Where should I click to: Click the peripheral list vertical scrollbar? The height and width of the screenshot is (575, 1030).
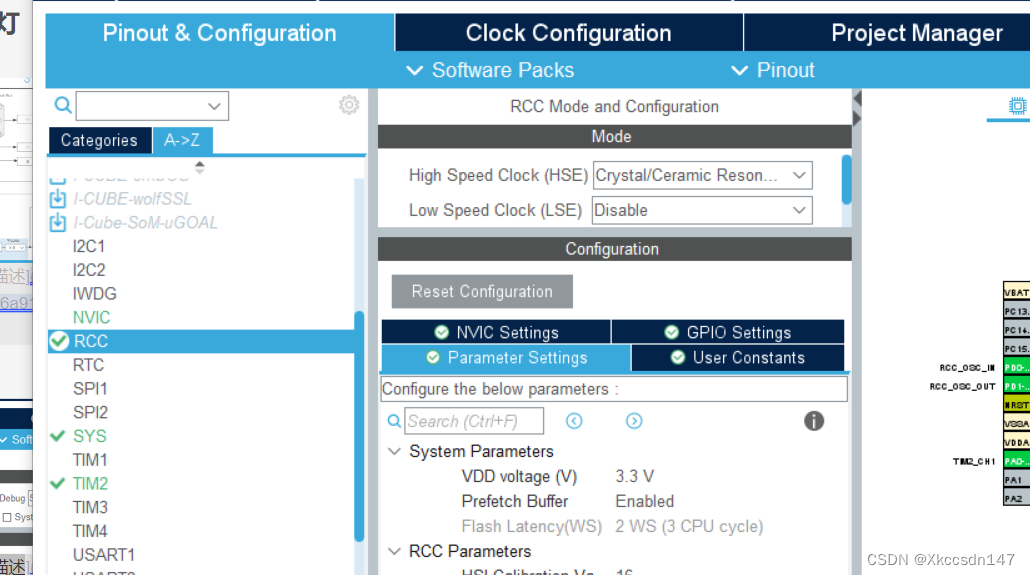(x=359, y=426)
